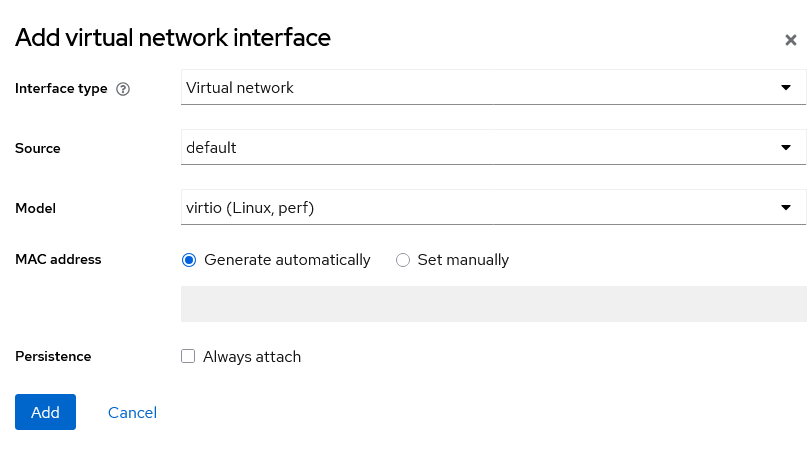
Task: Enable the Always attach checkbox
Action: [188, 356]
